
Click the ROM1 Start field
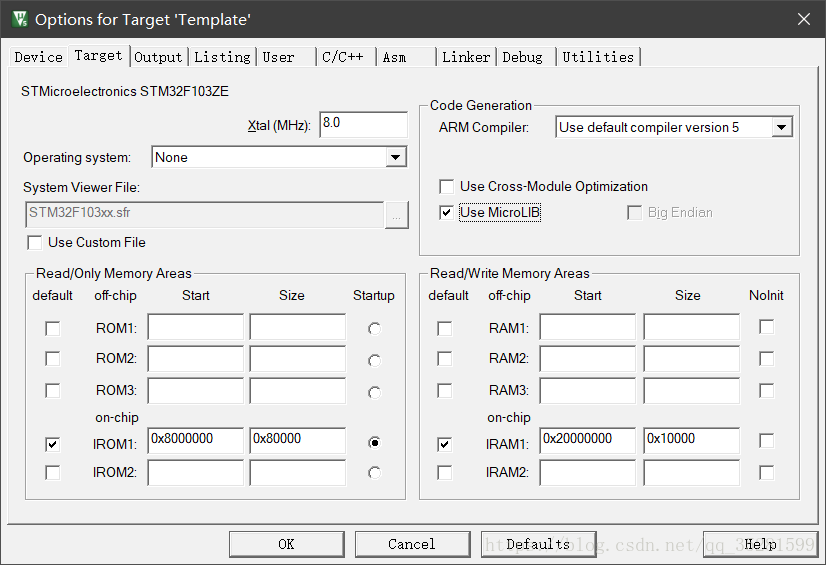[x=195, y=327]
